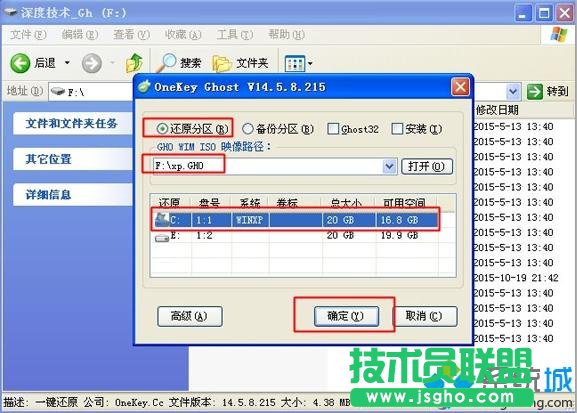The image size is (577, 413).
Task: Click the OneKey Ghost title bar icon
Action: coord(144,87)
